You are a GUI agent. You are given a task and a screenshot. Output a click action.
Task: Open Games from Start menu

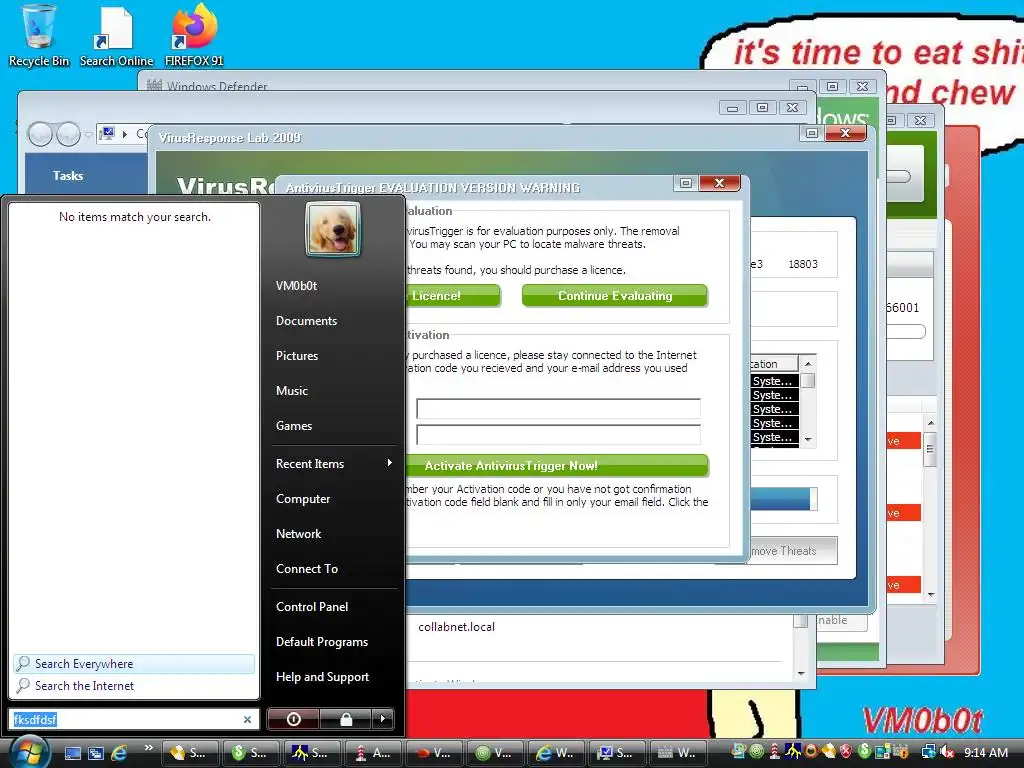294,426
